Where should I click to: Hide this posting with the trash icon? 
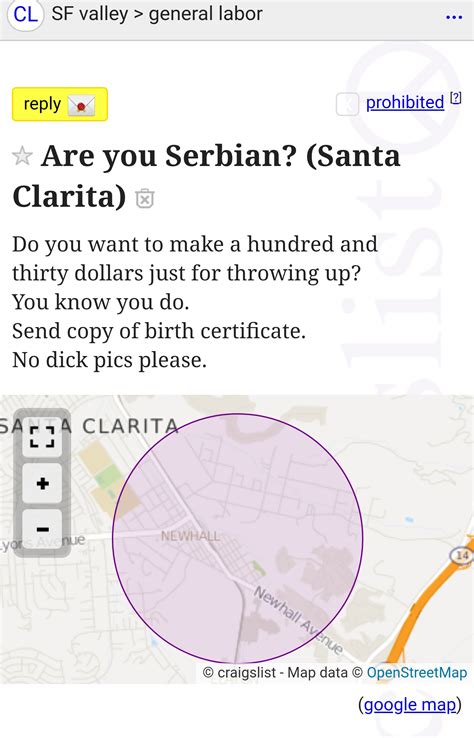pyautogui.click(x=145, y=198)
